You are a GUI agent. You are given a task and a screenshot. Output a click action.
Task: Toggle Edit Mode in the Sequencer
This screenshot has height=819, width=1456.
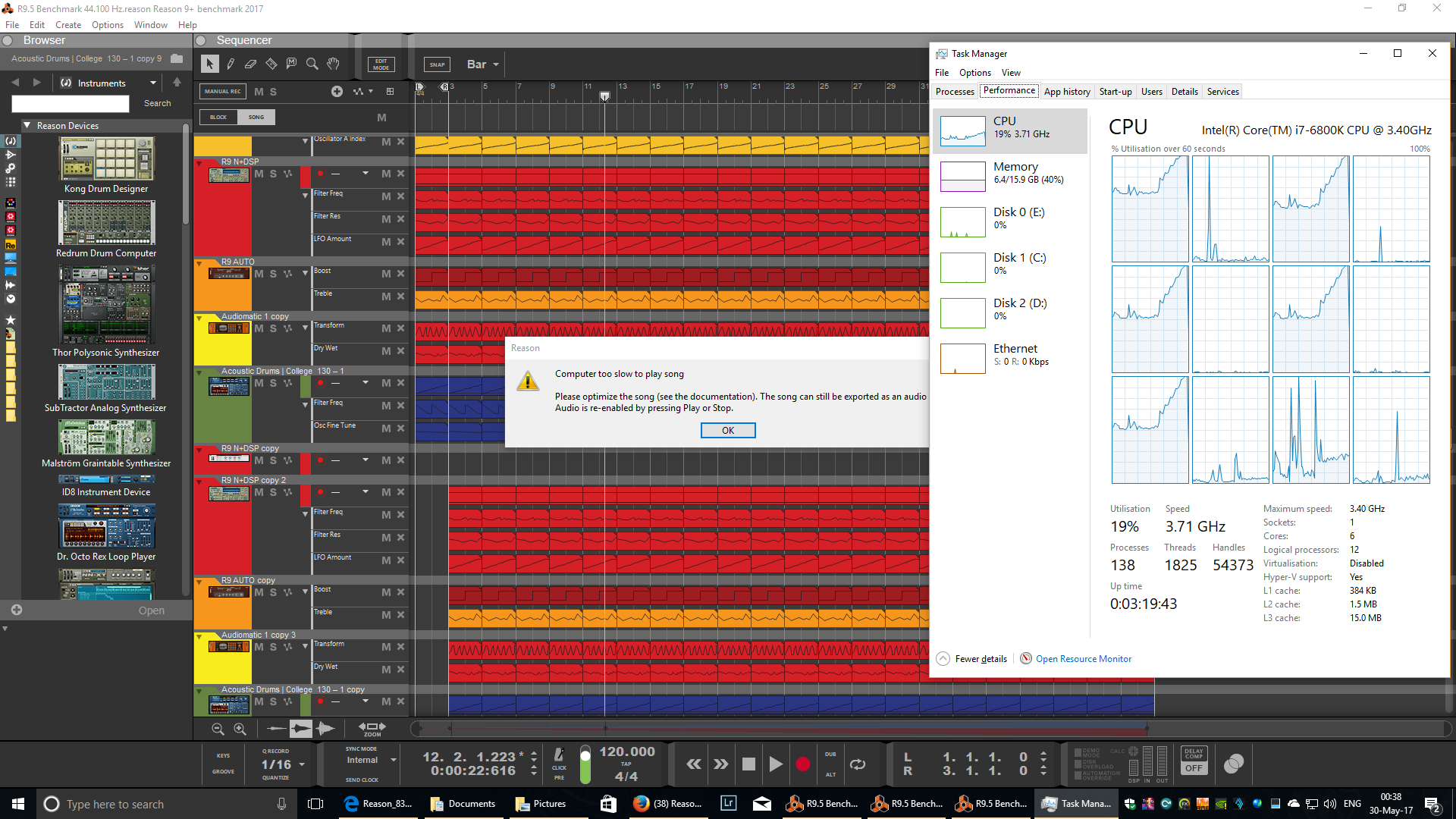tap(381, 64)
